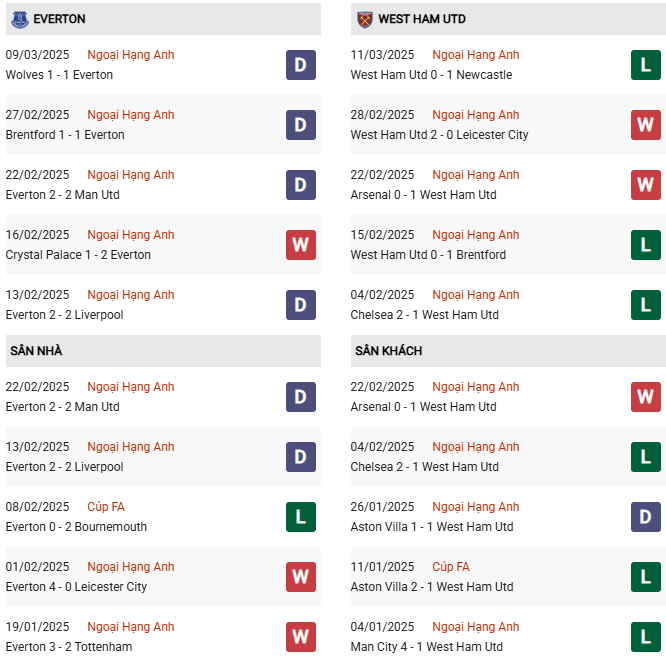The image size is (666, 659).
Task: Click the W badge for Everton 3-2 Tottenham
Action: coord(301,637)
